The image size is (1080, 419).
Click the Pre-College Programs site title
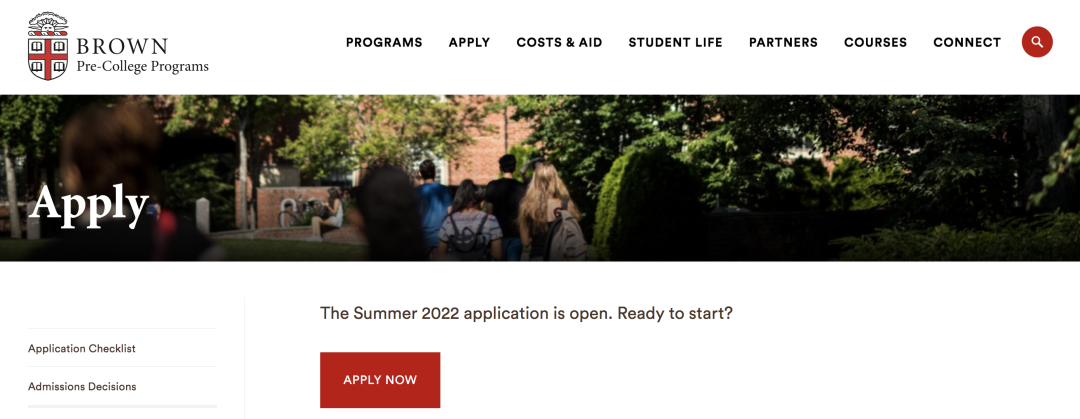[142, 67]
